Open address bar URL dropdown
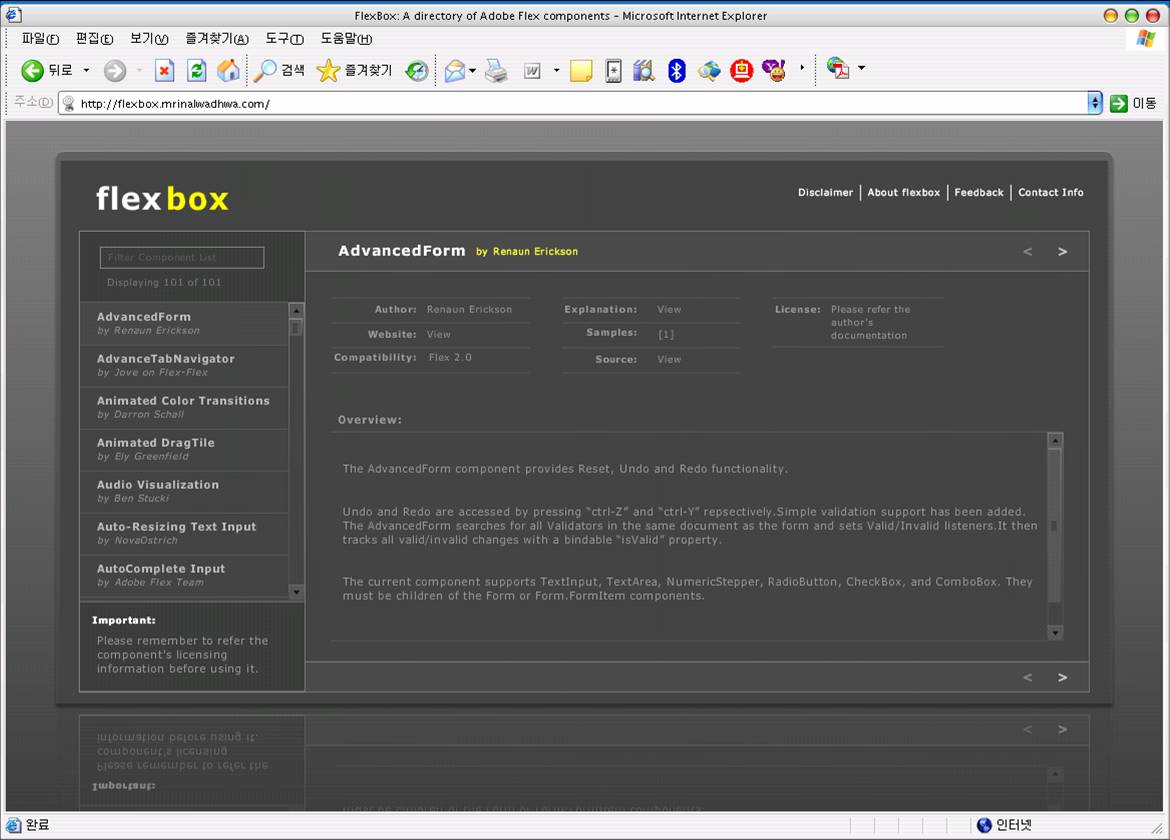The image size is (1170, 840). coord(1095,103)
